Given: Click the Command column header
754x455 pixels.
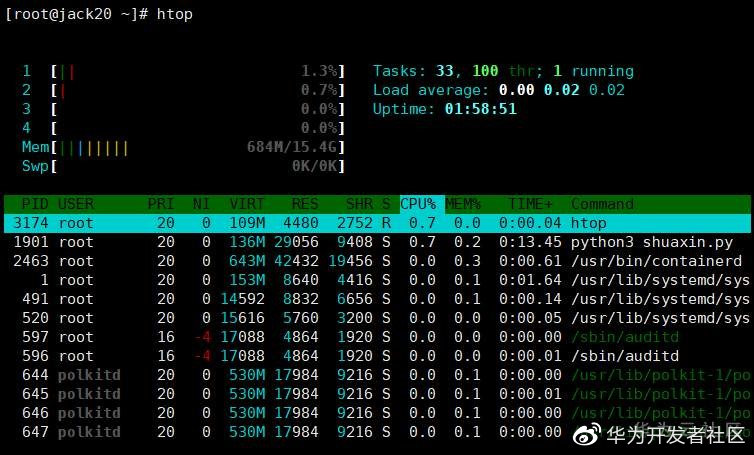Looking at the screenshot, I should point(604,204).
